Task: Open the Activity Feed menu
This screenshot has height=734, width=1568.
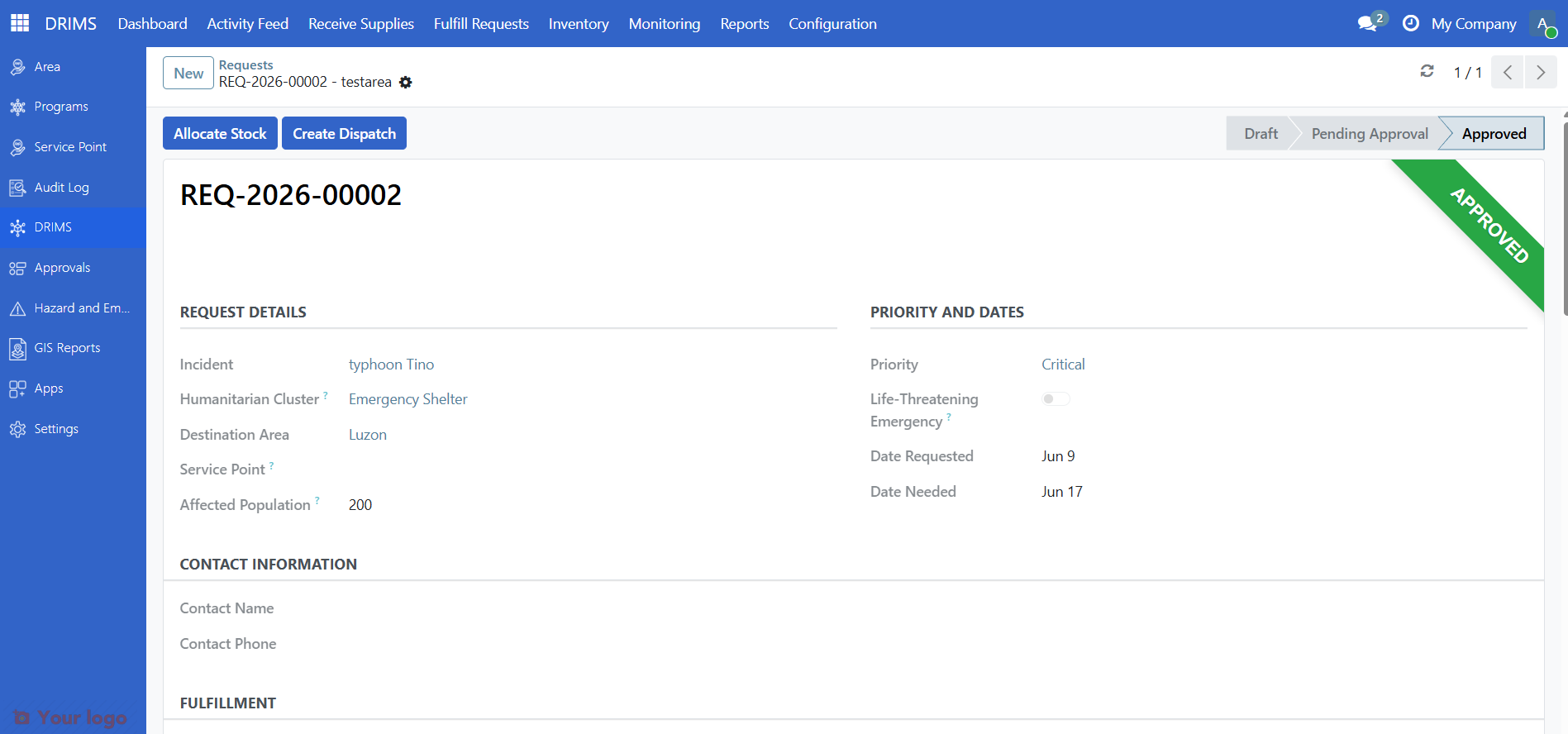Action: (x=248, y=23)
